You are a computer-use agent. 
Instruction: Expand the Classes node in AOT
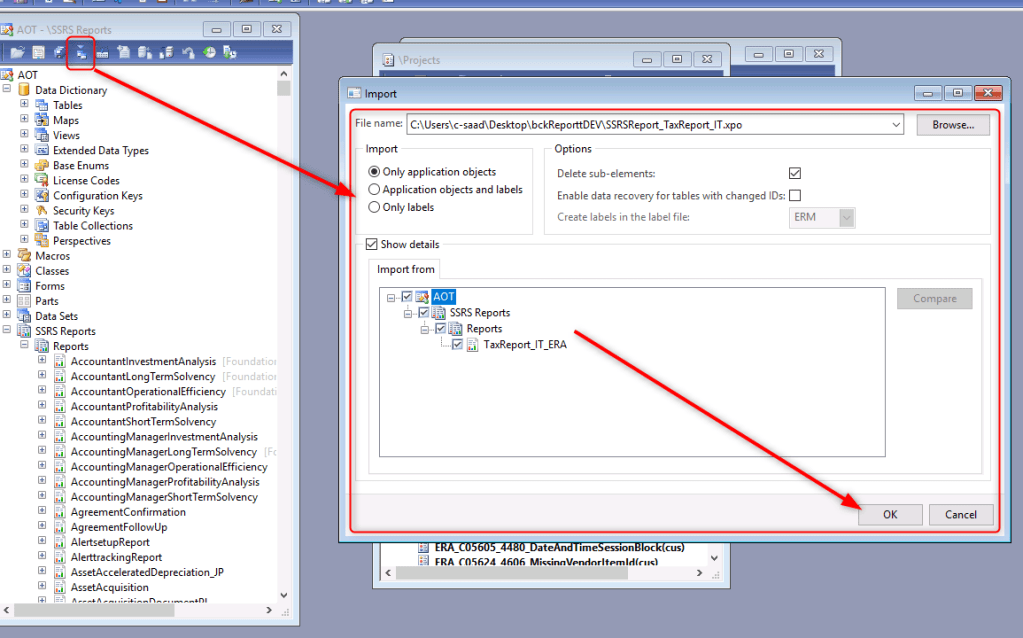(x=7, y=271)
